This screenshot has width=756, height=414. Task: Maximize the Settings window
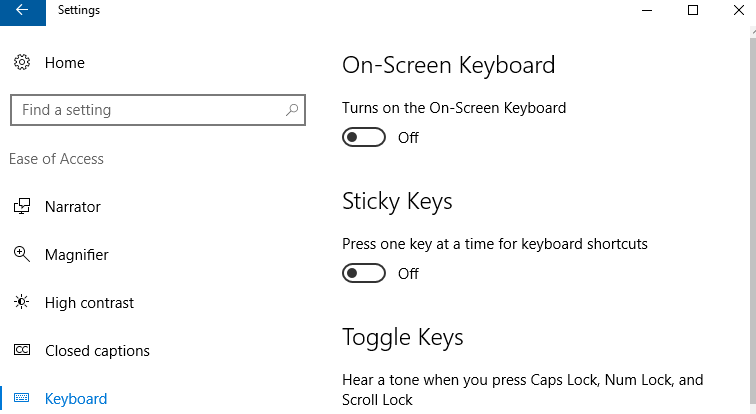pyautogui.click(x=693, y=11)
